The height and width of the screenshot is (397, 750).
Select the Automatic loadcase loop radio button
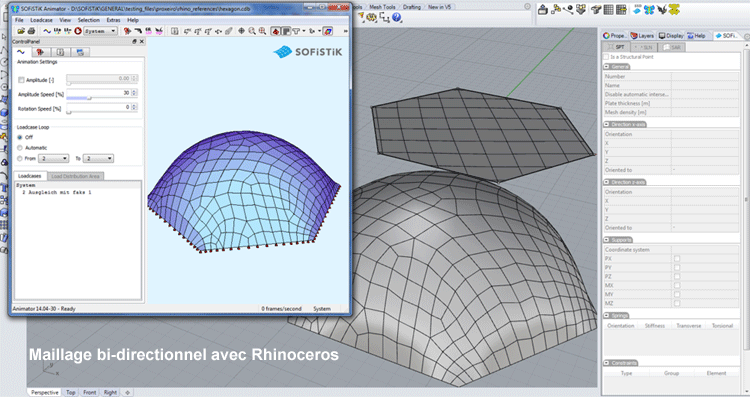[20, 148]
